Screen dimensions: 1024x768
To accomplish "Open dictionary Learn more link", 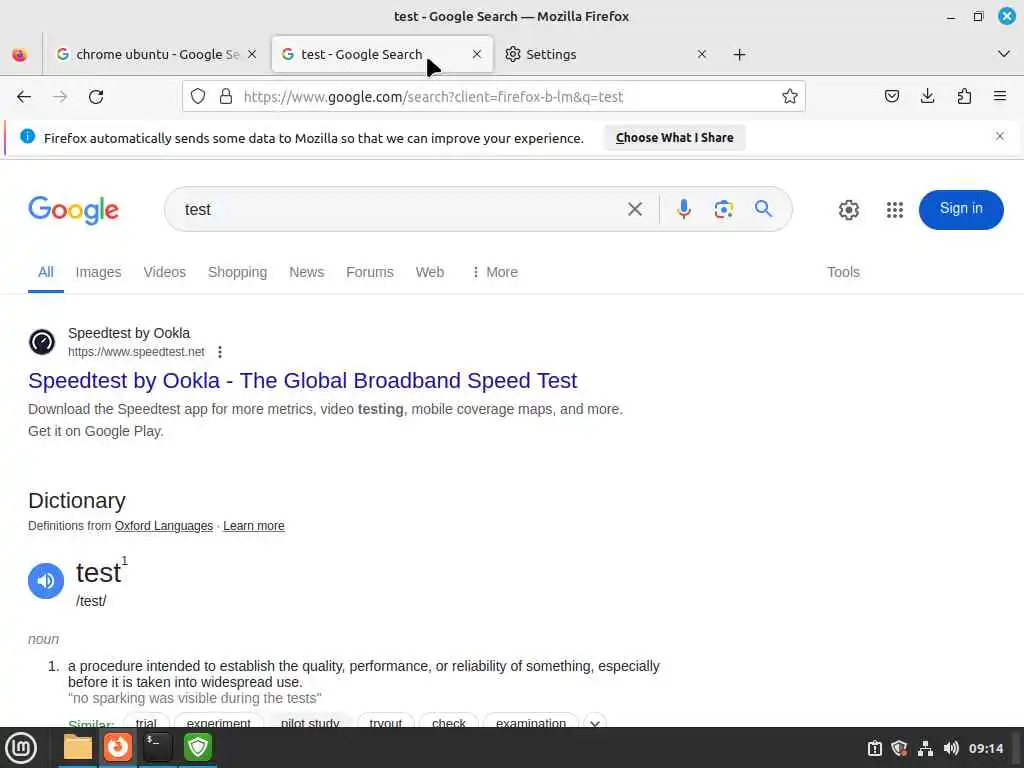I will 254,526.
